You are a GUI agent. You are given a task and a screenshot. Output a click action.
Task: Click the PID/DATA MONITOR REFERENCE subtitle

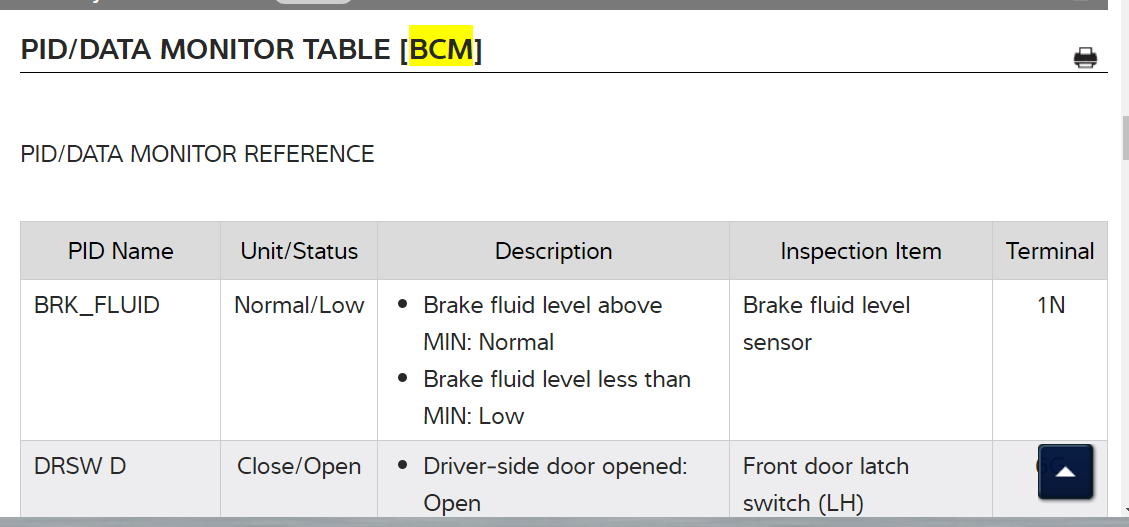pyautogui.click(x=197, y=155)
